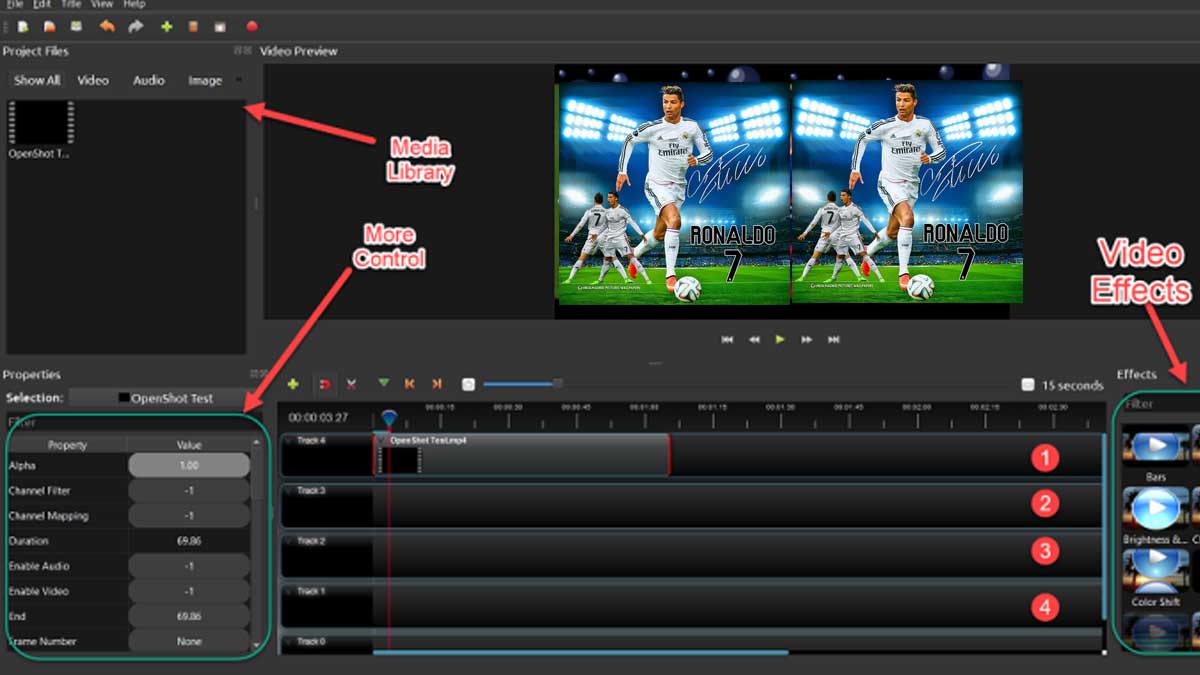The height and width of the screenshot is (675, 1200).
Task: Toggle snapping with the red magnet icon
Action: point(324,384)
